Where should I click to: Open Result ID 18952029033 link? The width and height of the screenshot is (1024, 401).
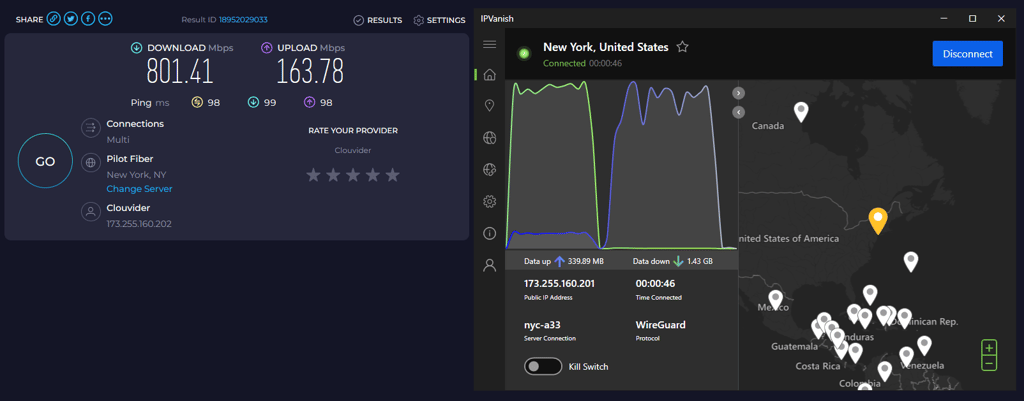pos(243,20)
